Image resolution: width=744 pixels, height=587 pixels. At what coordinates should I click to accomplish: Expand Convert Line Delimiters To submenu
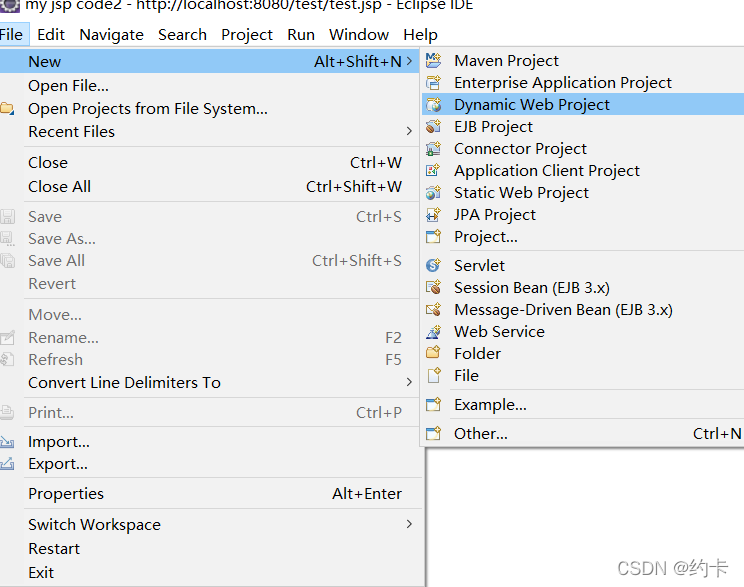(x=409, y=382)
